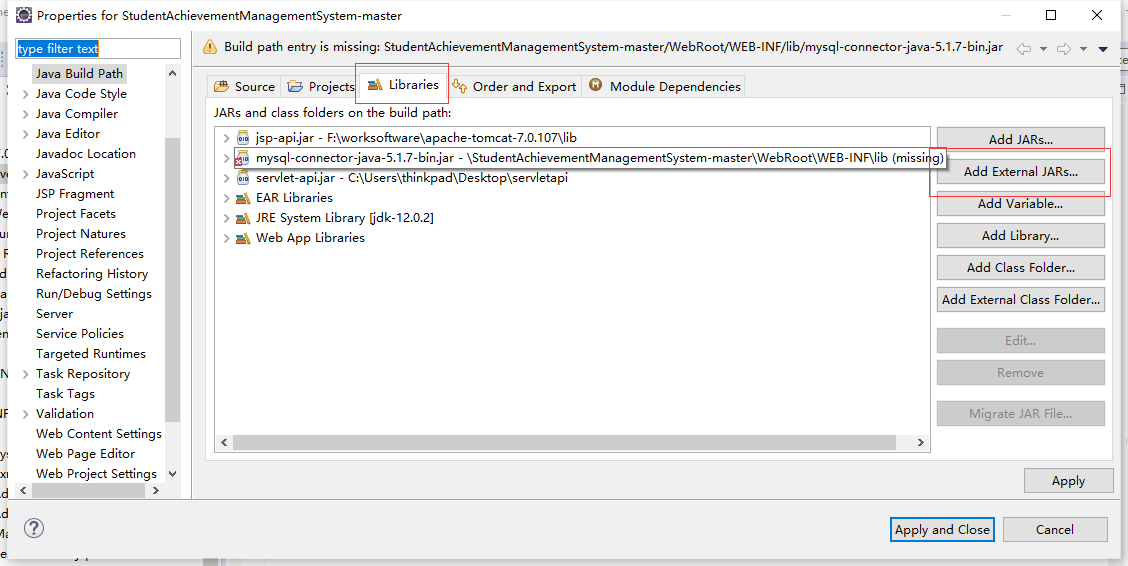This screenshot has width=1128, height=566.
Task: Select Web Project Settings in sidebar
Action: coord(96,474)
